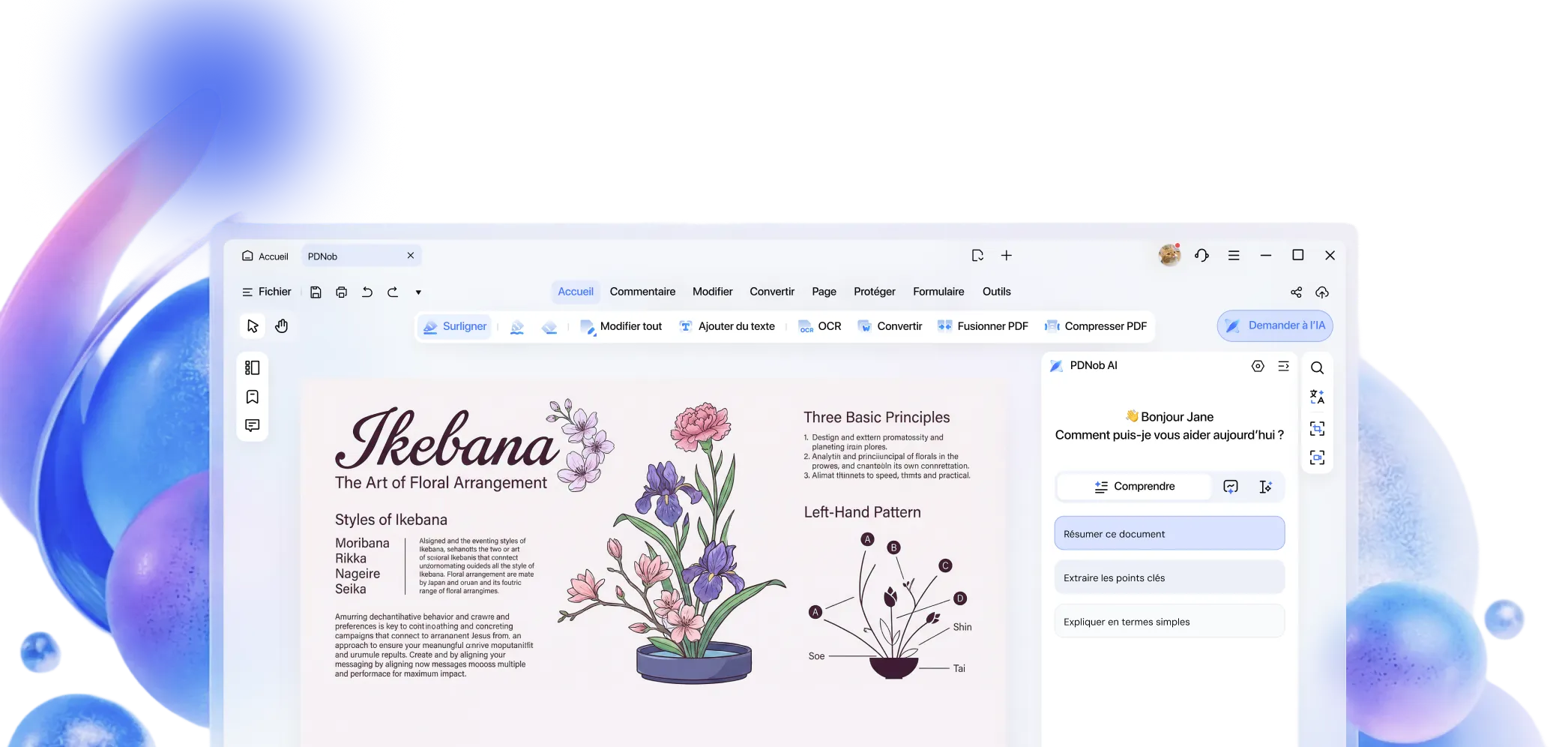Click the Save document icon

(x=316, y=292)
